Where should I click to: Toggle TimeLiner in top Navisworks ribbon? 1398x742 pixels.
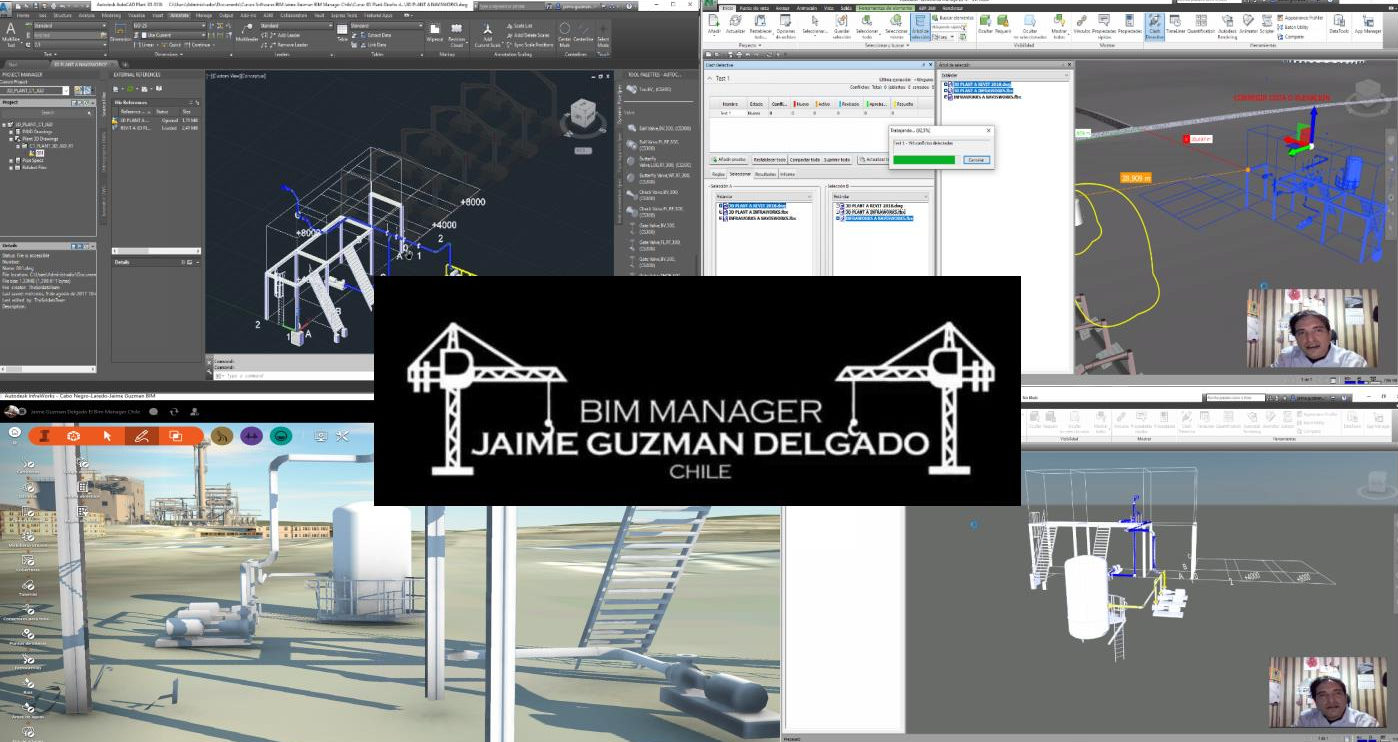(1176, 25)
